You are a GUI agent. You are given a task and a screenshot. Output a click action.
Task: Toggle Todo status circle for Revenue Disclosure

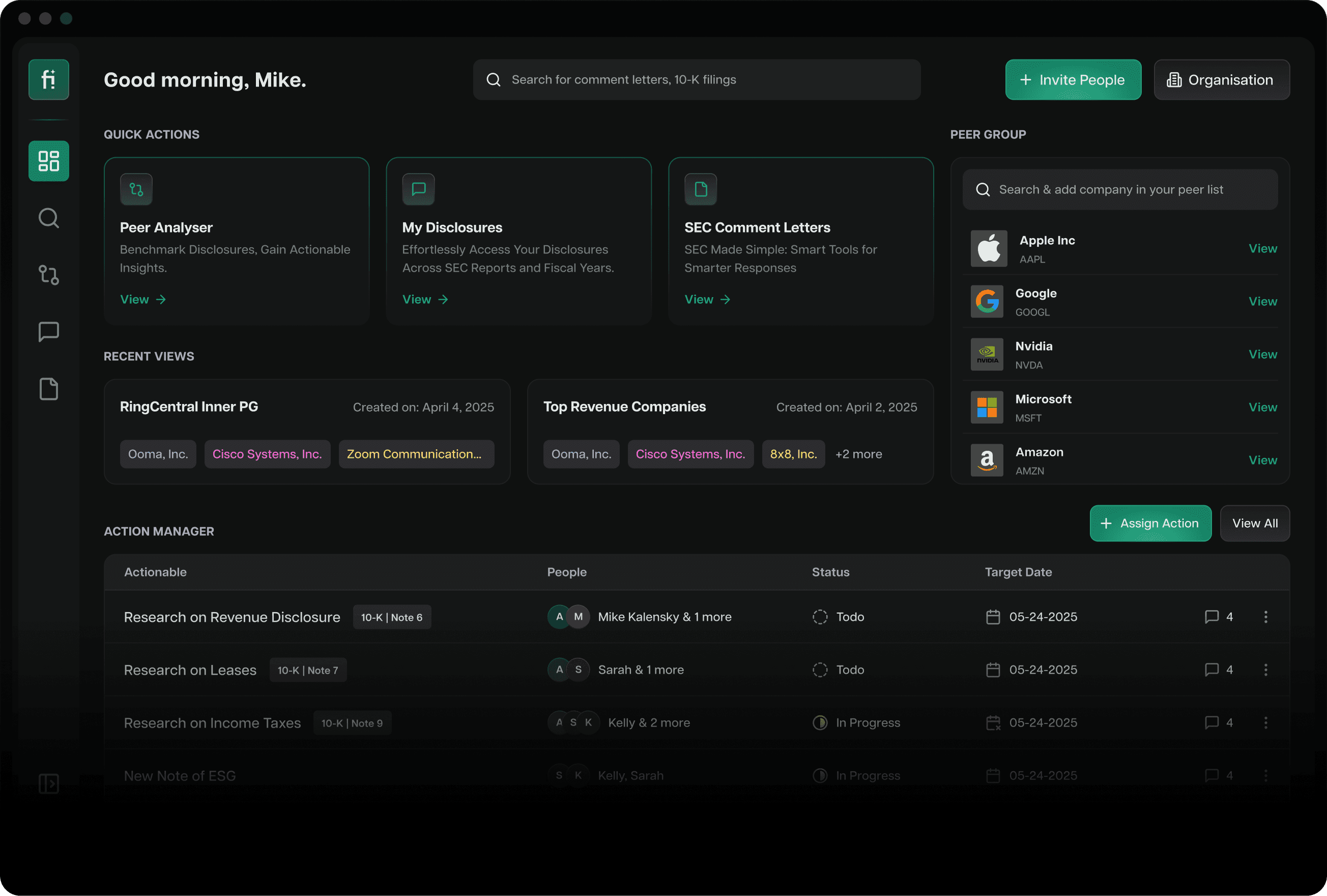click(x=820, y=617)
